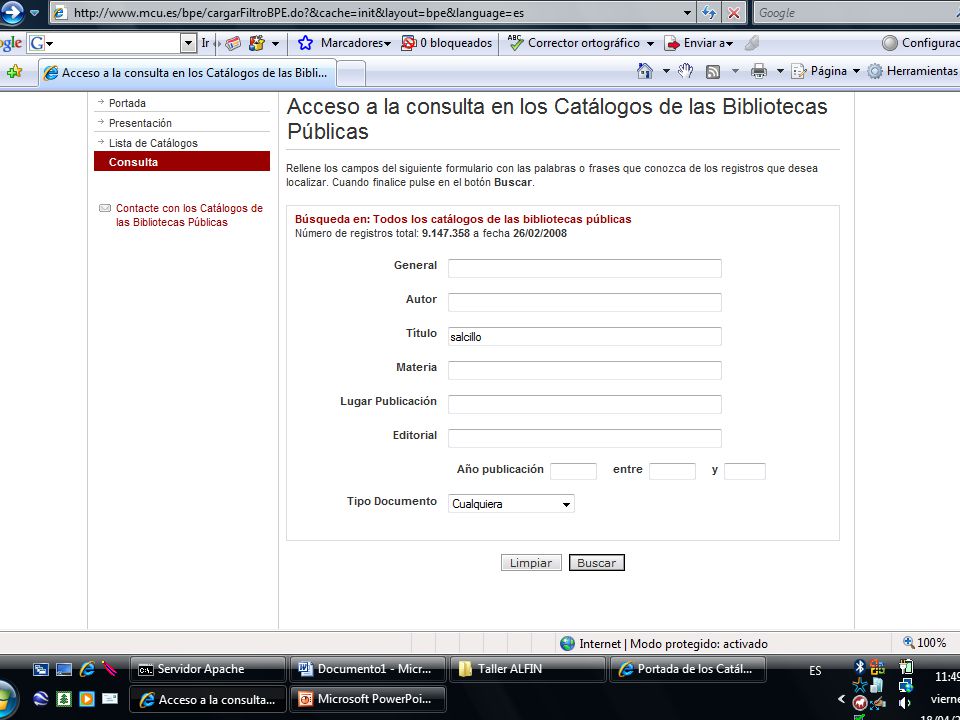Open the Corrector ortográfico dropdown arrow
Viewport: 960px width, 720px height.
tap(650, 43)
